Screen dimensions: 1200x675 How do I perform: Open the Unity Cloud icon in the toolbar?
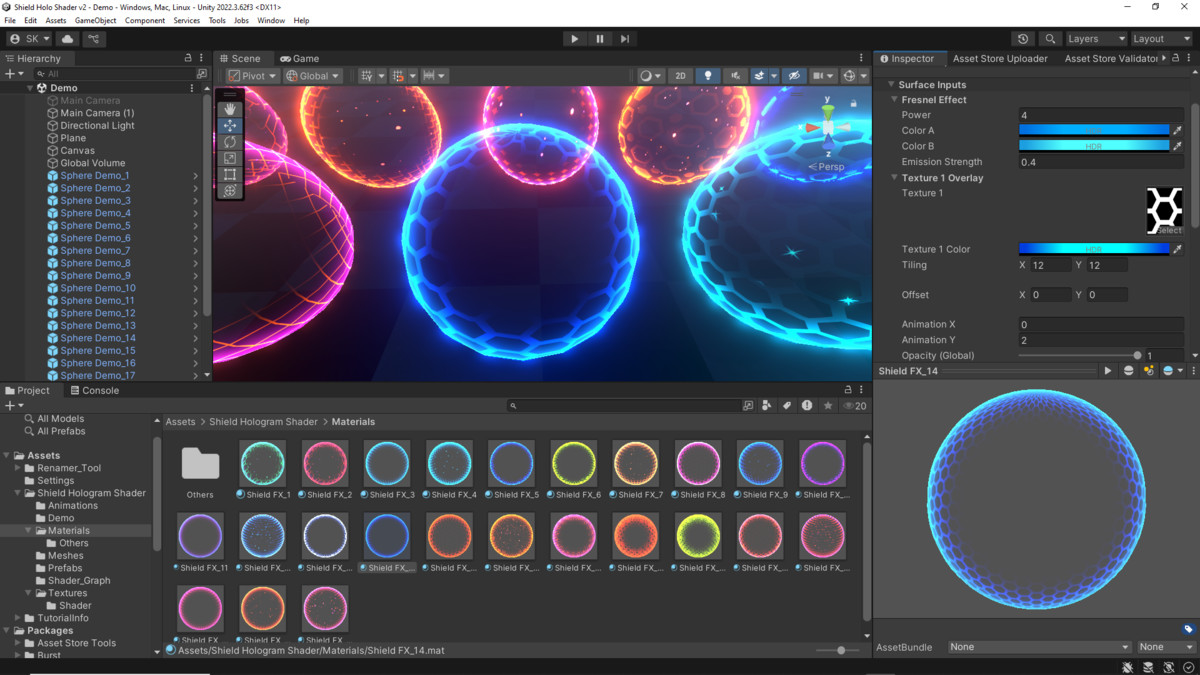(66, 38)
